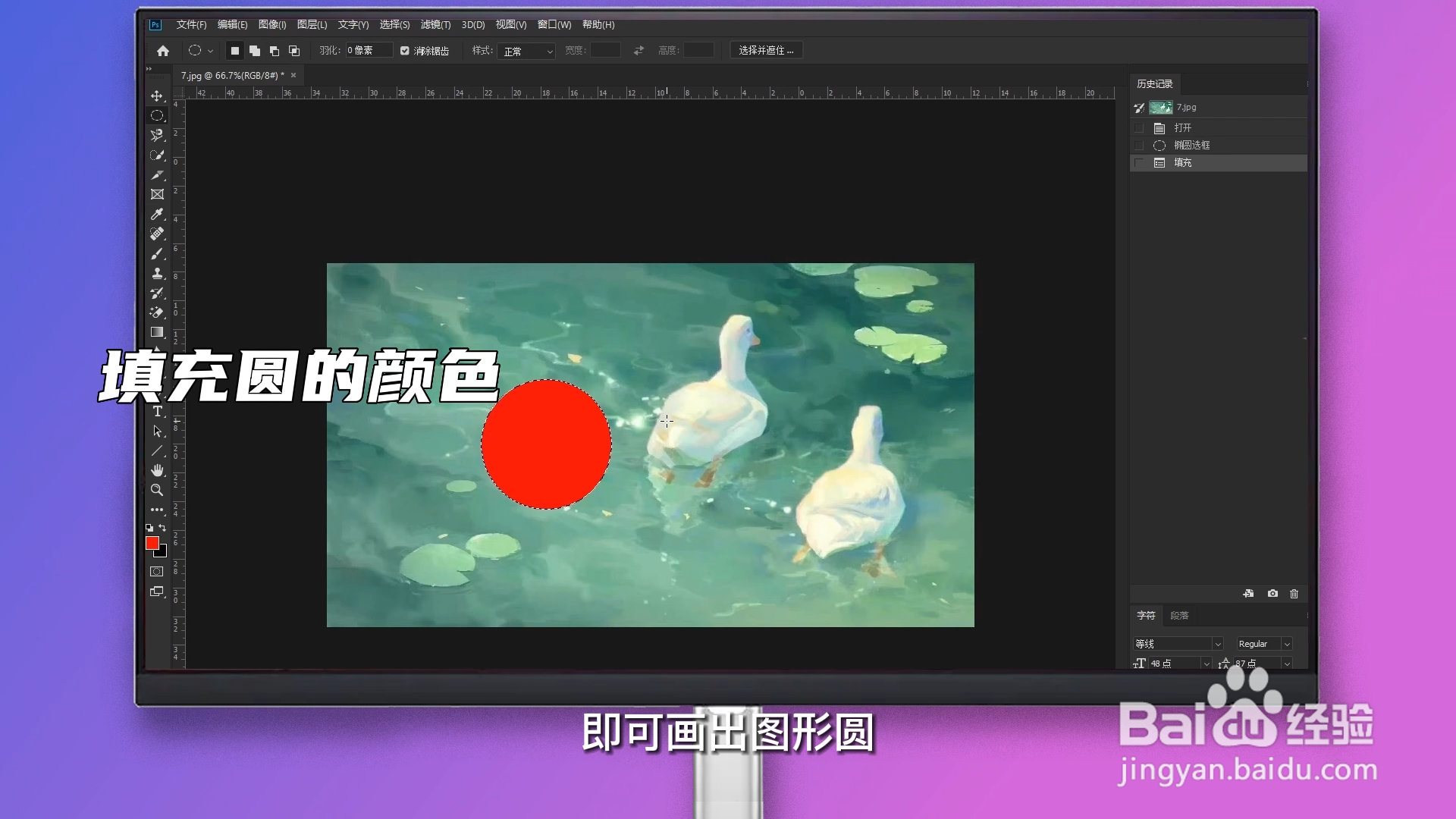Toggle the 消除锯齿 anti-alias checkbox

click(x=405, y=51)
